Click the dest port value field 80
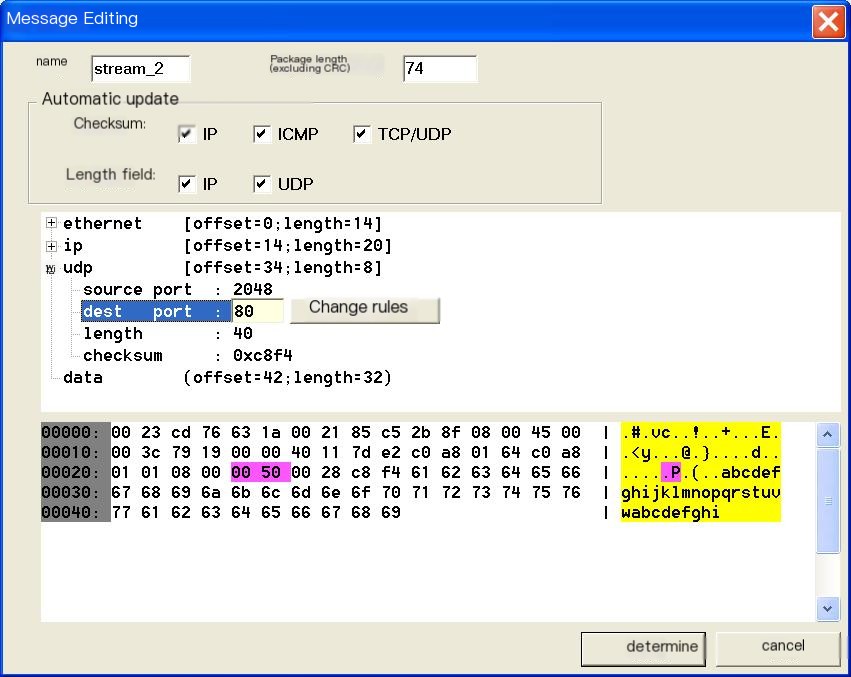851x677 pixels. 257,311
